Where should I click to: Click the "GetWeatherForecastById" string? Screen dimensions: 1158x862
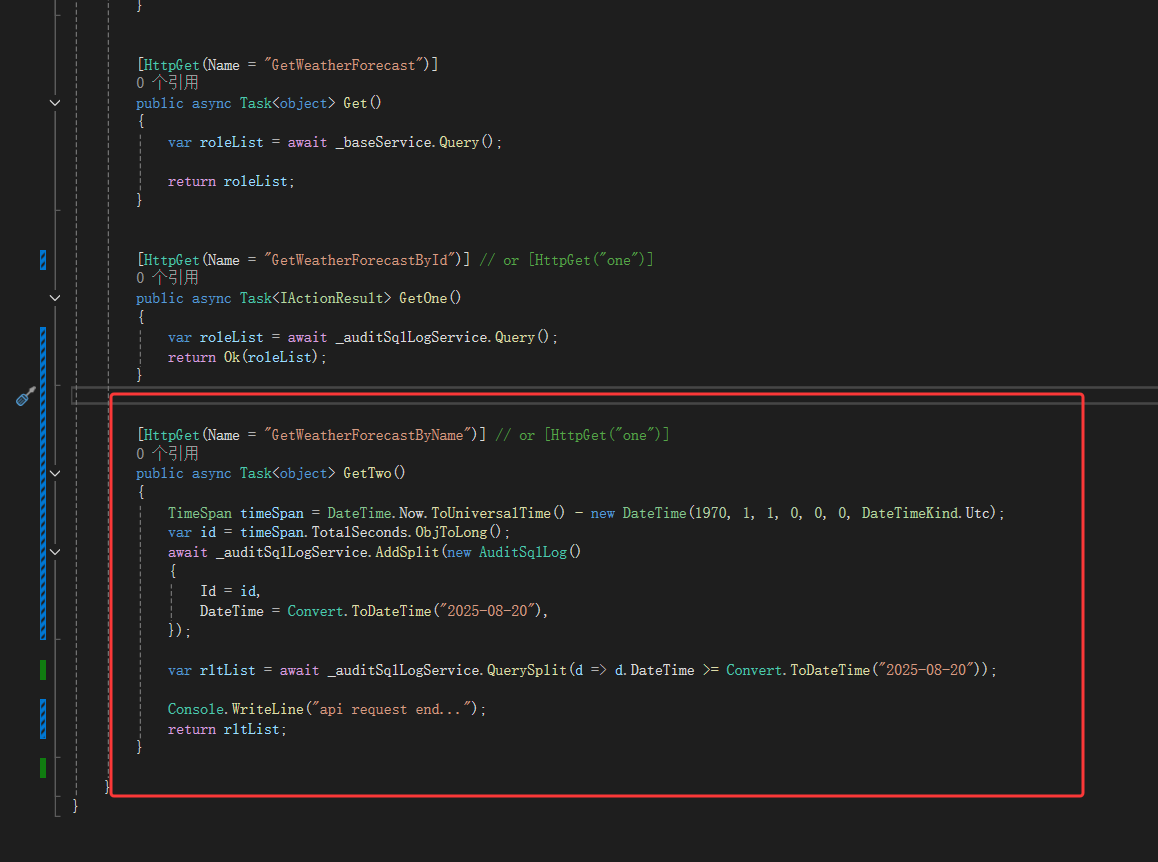(360, 260)
